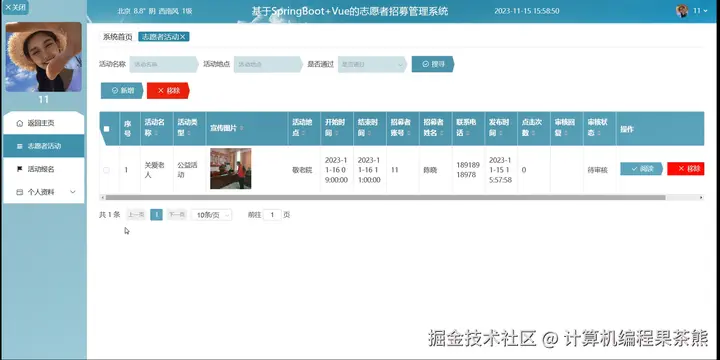Image resolution: width=720 pixels, height=360 pixels.
Task: Open the 10条/页 page size dropdown
Action: click(x=211, y=215)
